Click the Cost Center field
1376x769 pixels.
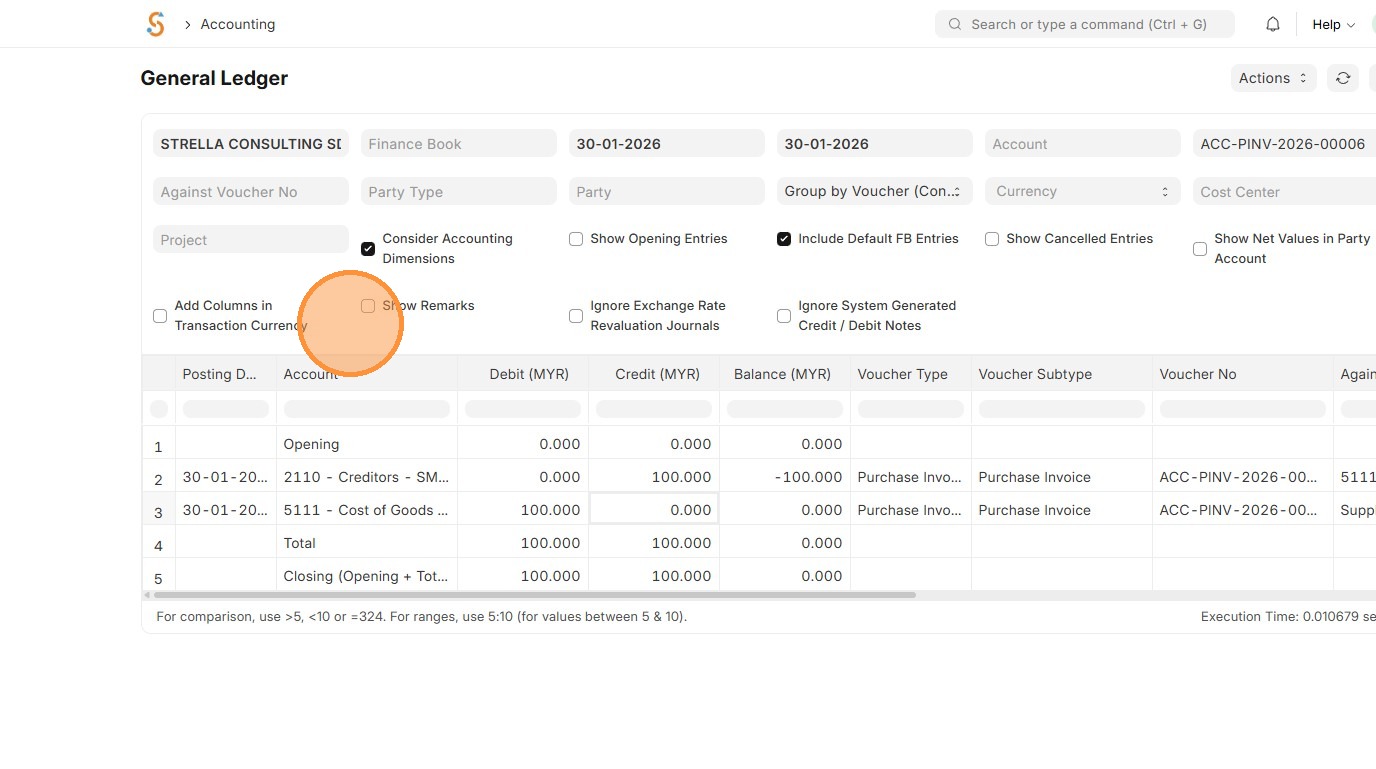point(1284,192)
